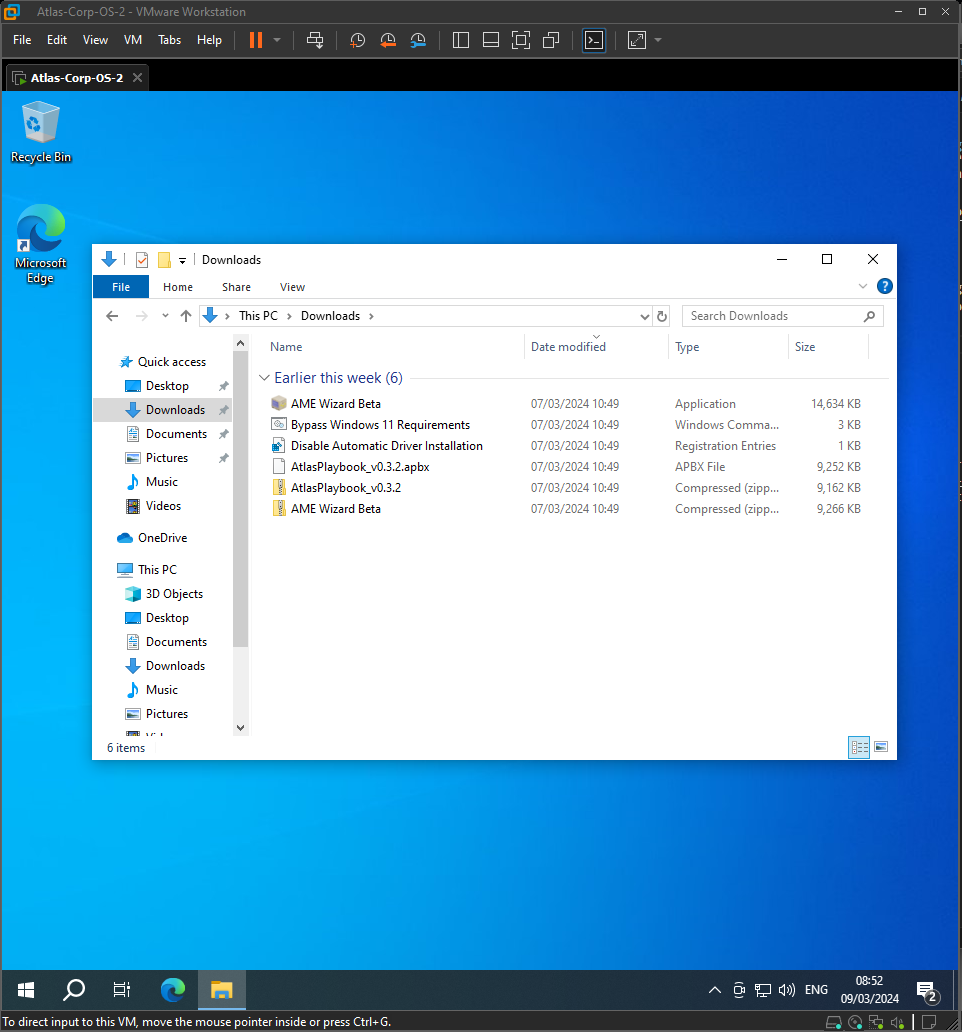Collapse the 'Earlier this week' group
Screen dimensions: 962x1032
(x=265, y=378)
